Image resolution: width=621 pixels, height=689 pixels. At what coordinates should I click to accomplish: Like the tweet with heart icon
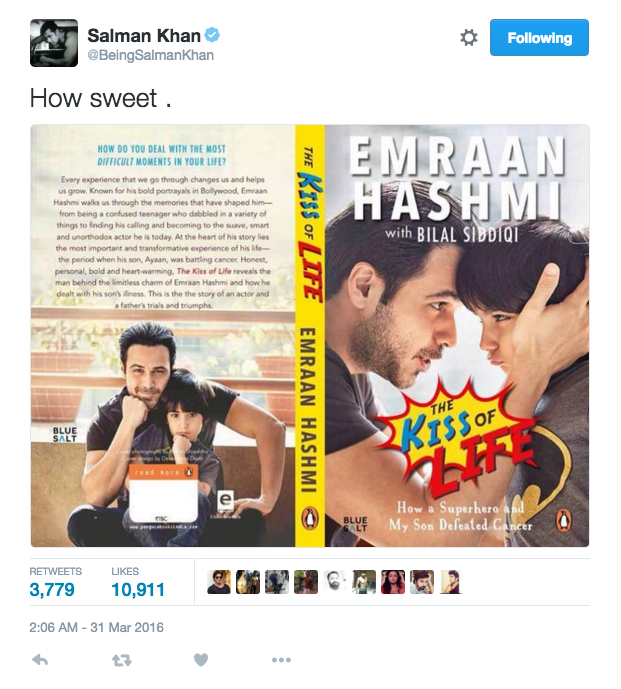201,660
